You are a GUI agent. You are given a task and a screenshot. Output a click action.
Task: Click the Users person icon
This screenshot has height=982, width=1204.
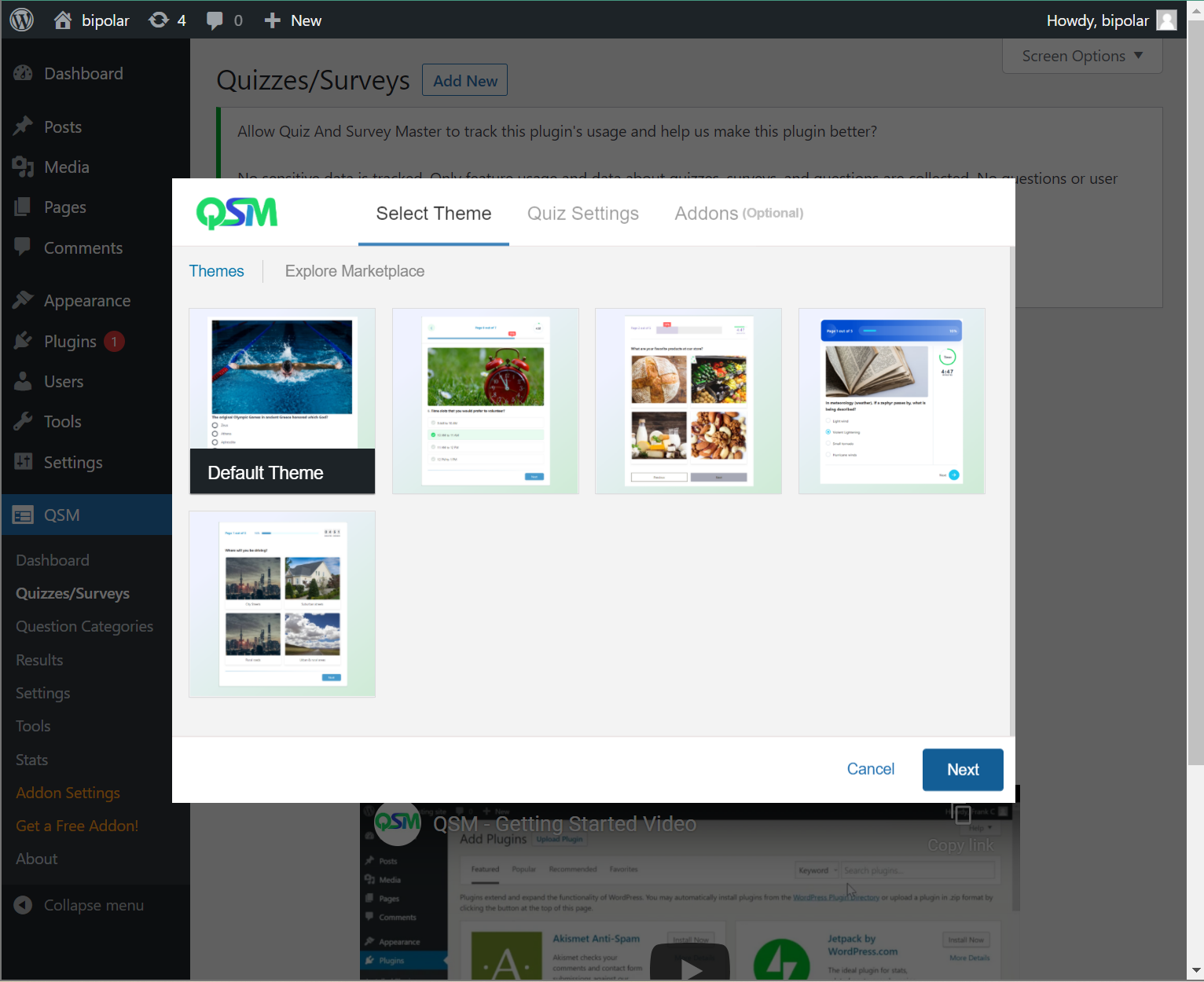point(24,381)
